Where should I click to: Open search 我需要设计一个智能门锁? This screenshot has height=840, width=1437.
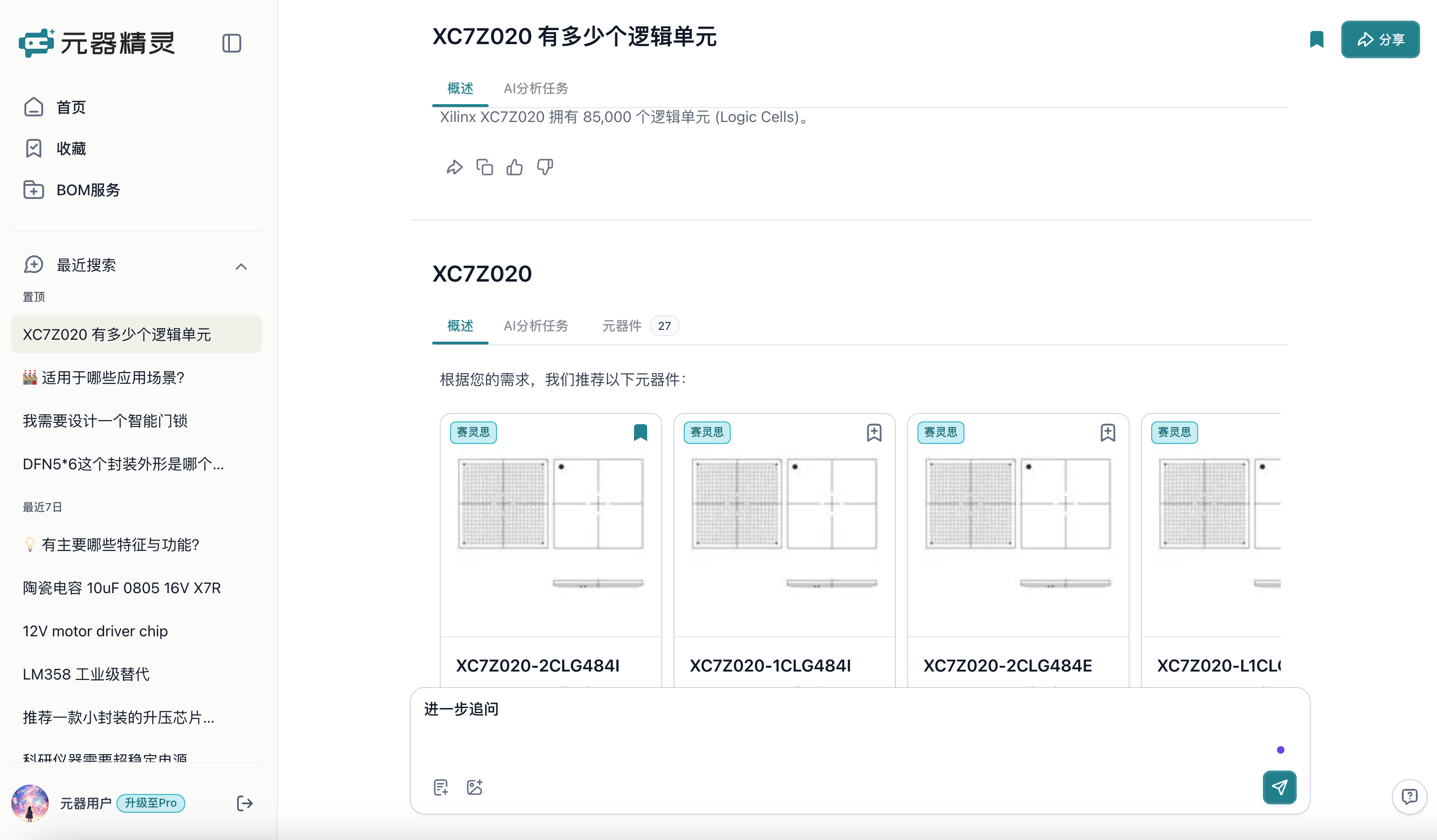tap(136, 421)
